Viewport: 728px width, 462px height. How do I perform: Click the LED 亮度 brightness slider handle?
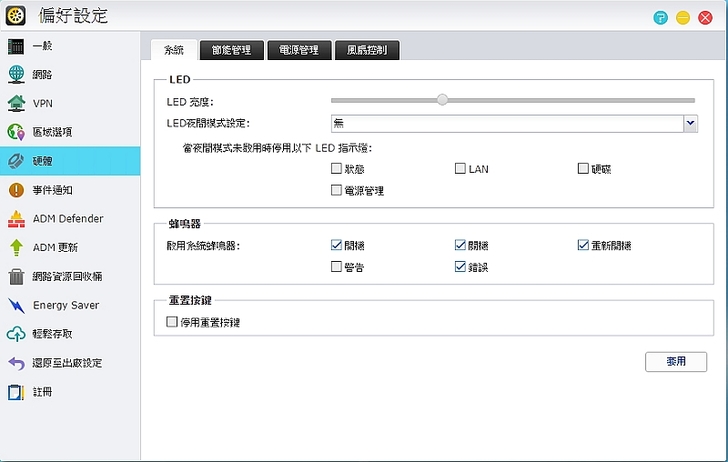[x=442, y=100]
